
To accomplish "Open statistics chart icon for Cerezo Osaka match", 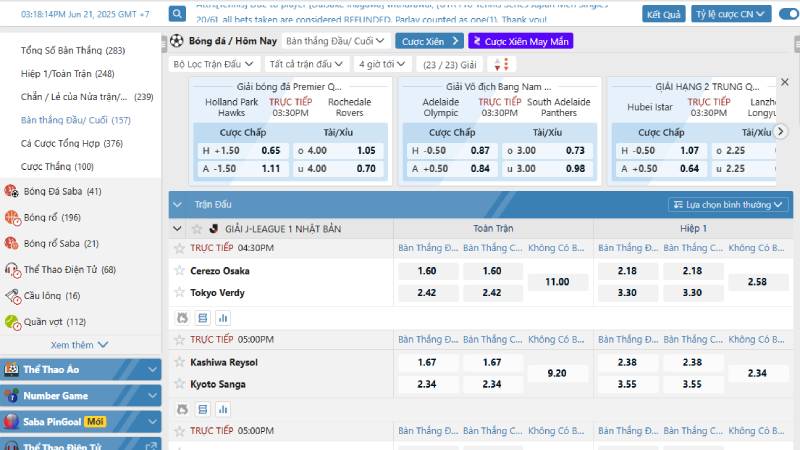I will tap(223, 318).
